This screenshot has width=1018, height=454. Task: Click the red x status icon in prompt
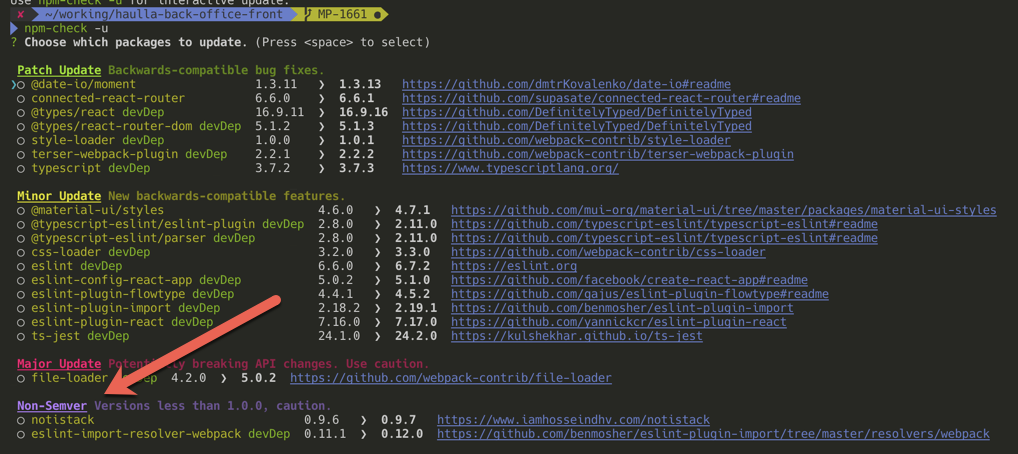21,14
